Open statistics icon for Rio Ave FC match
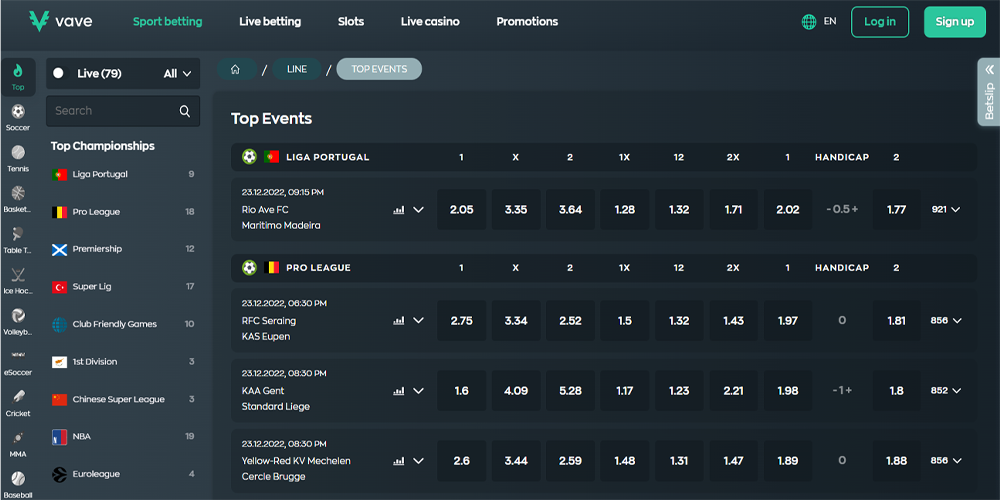 (x=399, y=210)
